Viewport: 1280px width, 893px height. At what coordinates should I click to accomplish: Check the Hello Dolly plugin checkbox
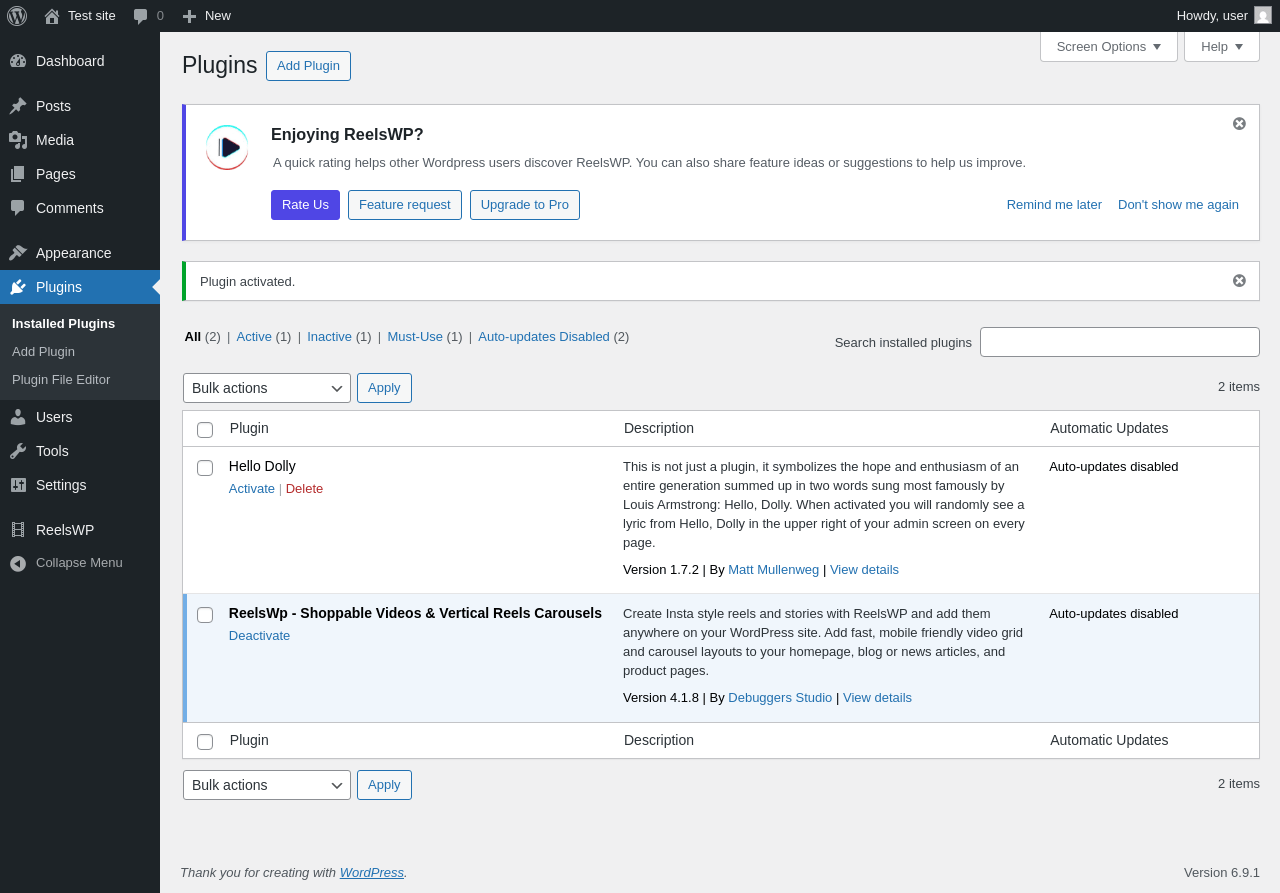tap(205, 468)
